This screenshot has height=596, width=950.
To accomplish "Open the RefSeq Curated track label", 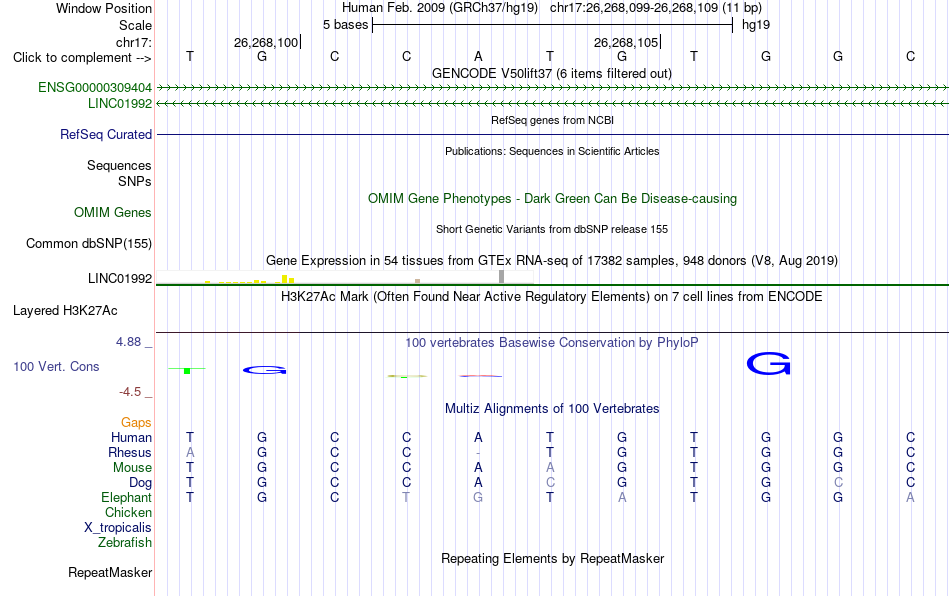I will 106,134.
